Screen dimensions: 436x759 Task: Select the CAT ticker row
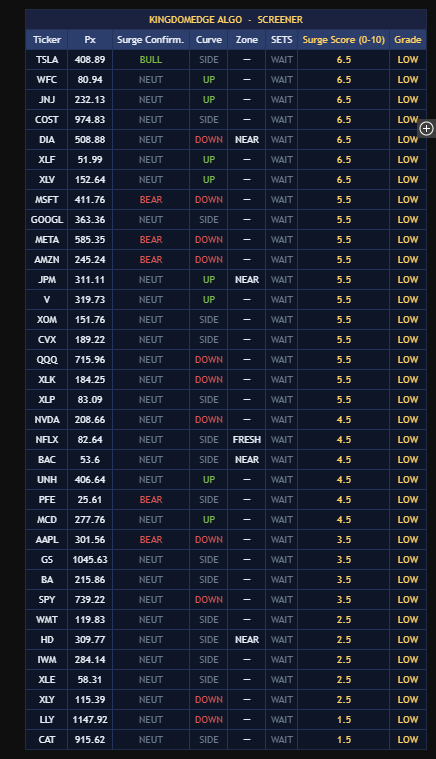(226, 740)
